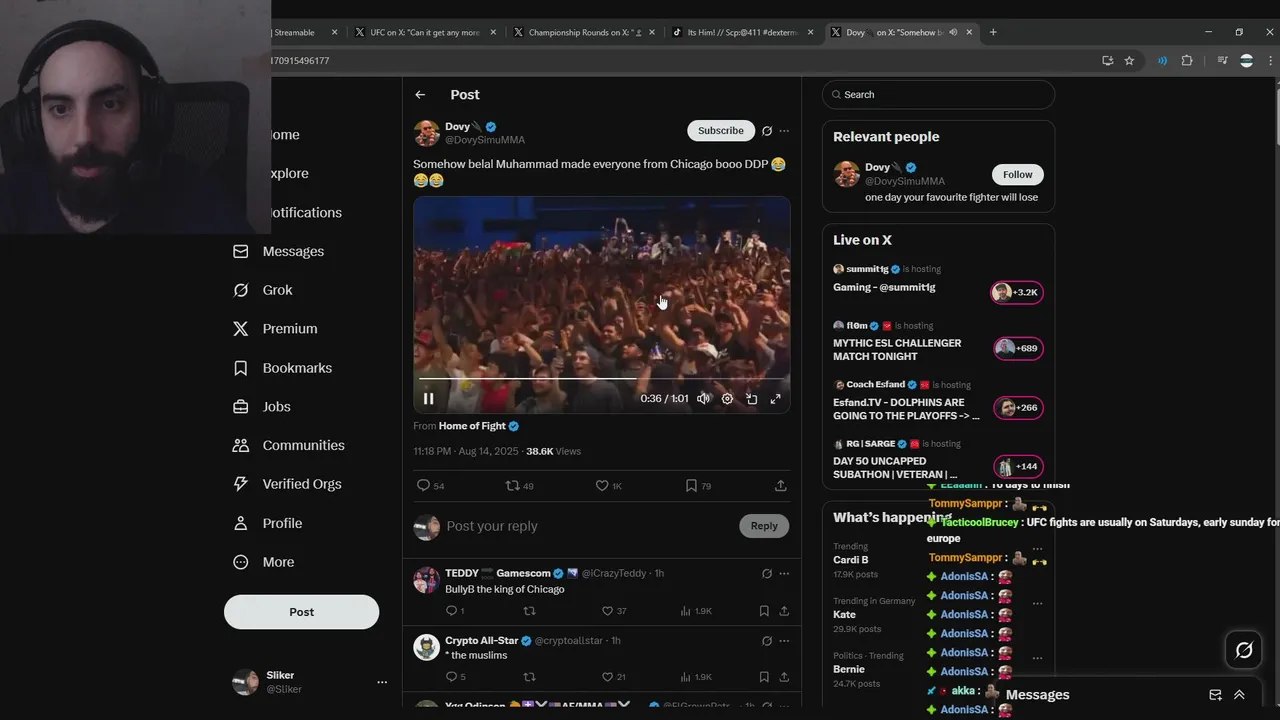Open Communities in the sidebar
The height and width of the screenshot is (720, 1280).
(x=288, y=445)
